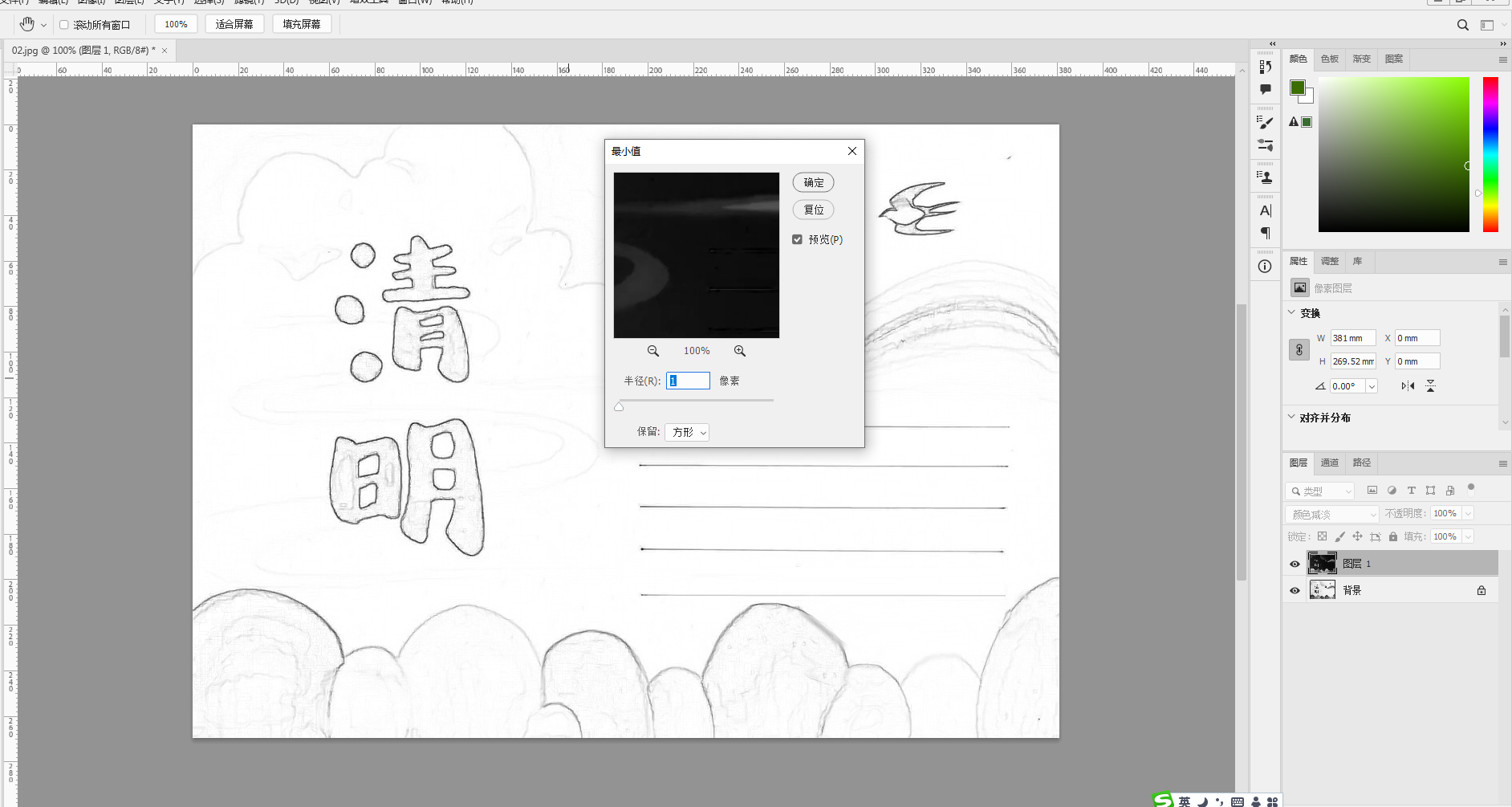The height and width of the screenshot is (807, 1512).
Task: Switch to the 渐变 gradient tab
Action: (x=1362, y=59)
